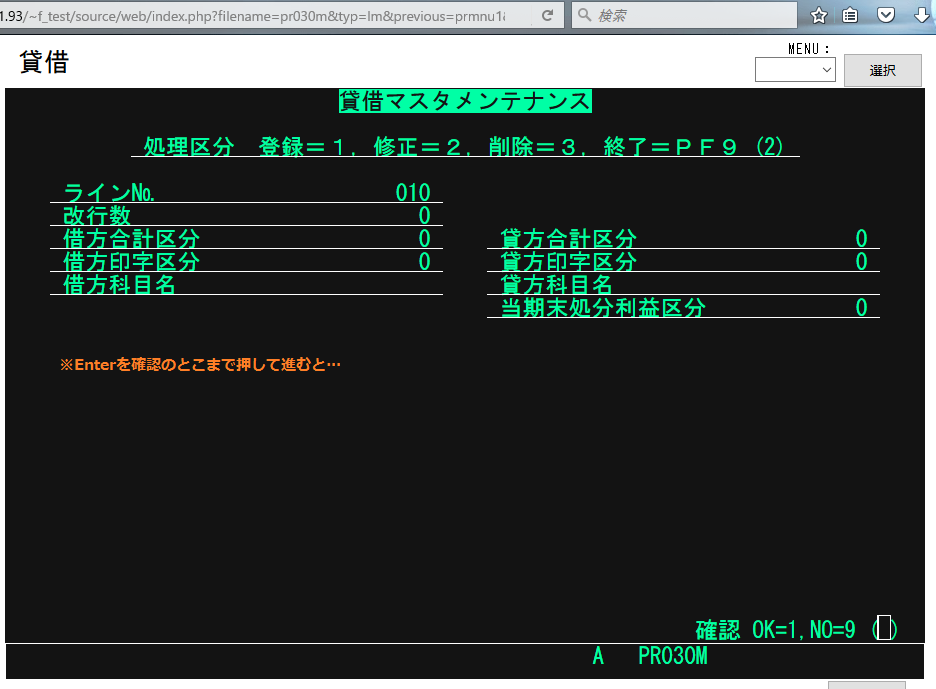936x689 pixels.
Task: Click the bookmark star icon
Action: tap(819, 15)
